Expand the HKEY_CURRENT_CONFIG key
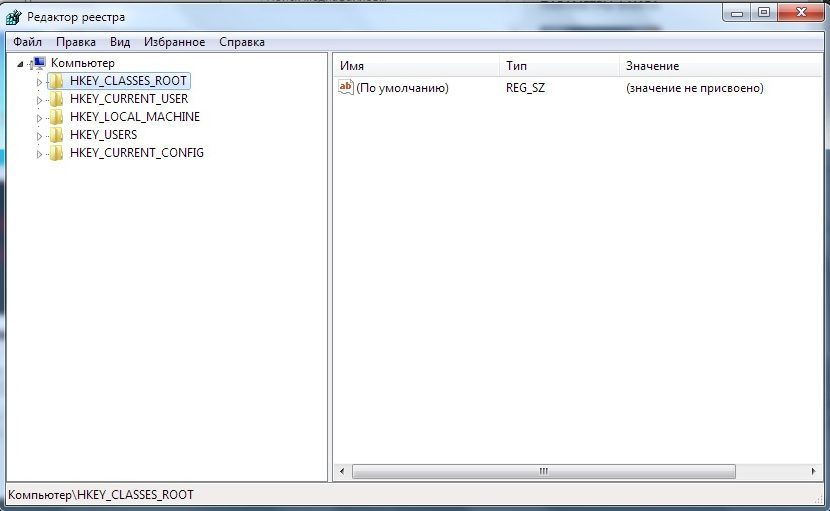The height and width of the screenshot is (511, 830). pos(39,154)
